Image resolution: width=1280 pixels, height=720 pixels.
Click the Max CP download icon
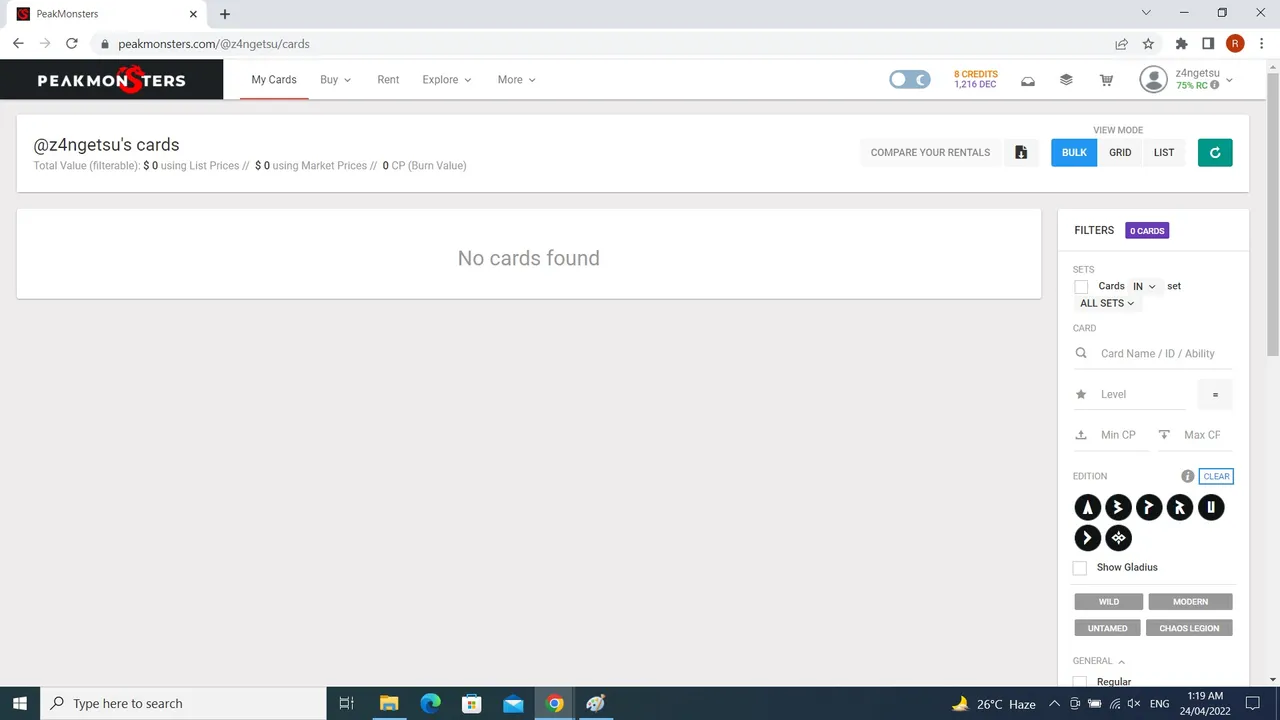[1164, 435]
